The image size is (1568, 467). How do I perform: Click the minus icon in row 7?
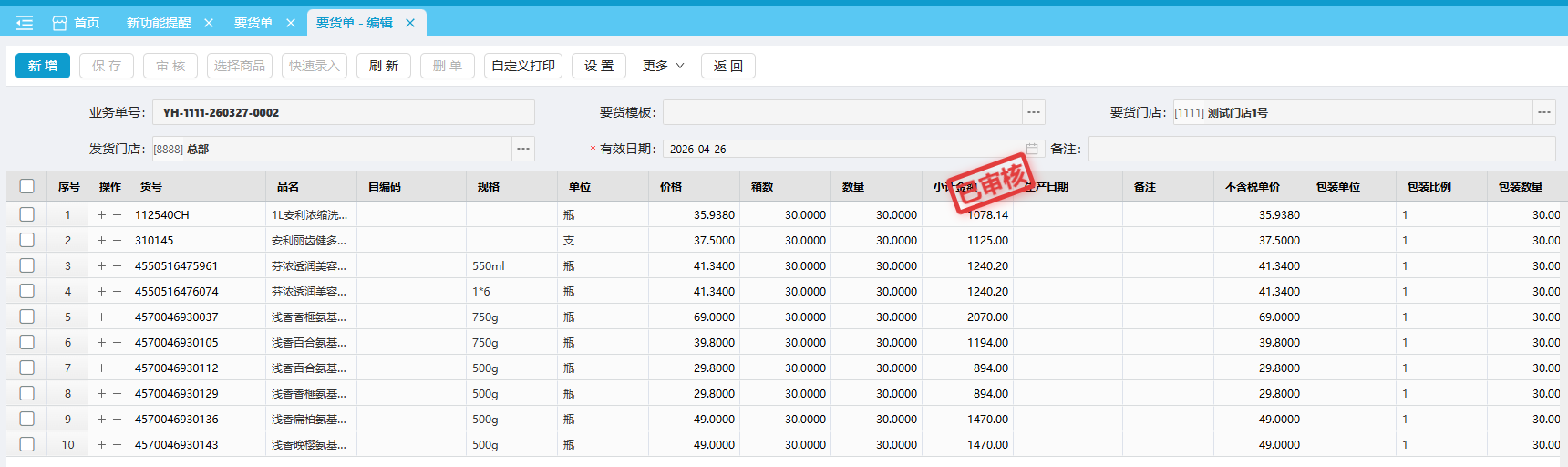point(117,368)
